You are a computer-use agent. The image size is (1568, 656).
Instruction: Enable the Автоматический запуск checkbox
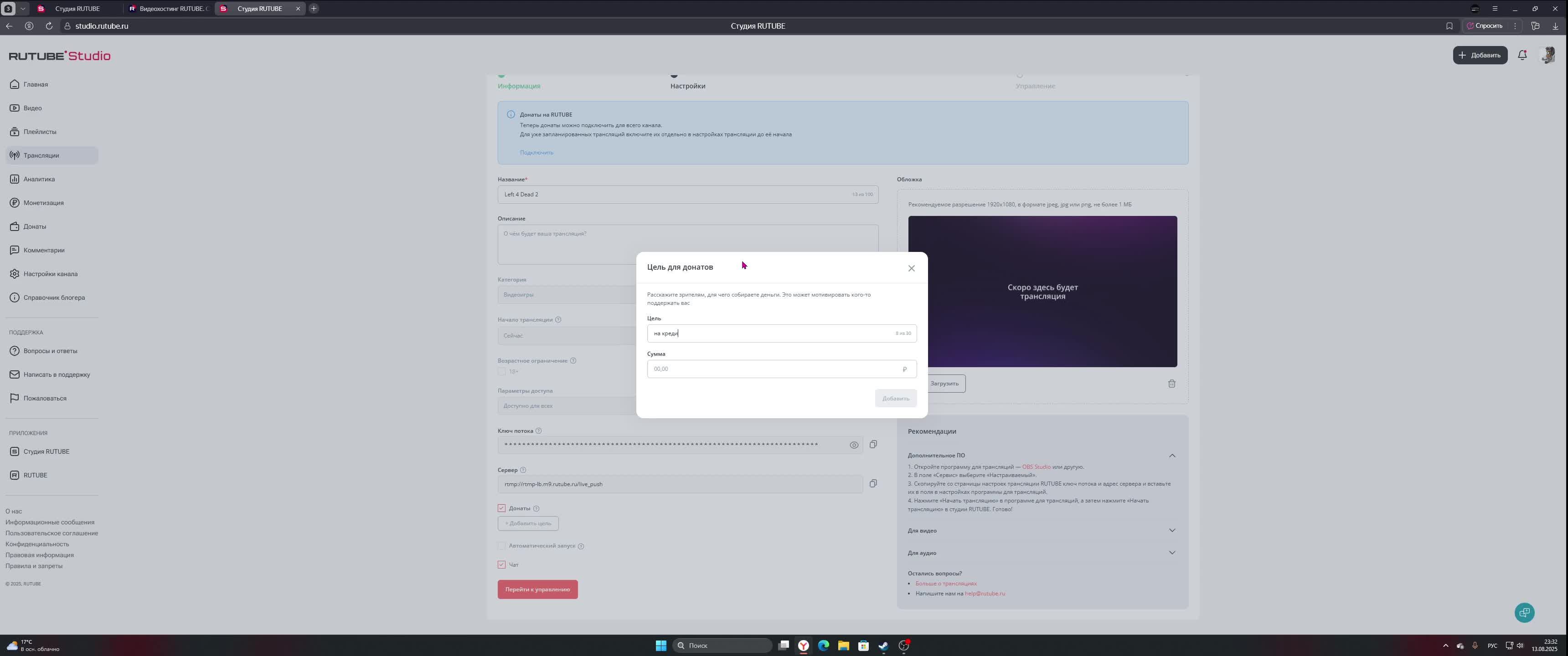[501, 546]
